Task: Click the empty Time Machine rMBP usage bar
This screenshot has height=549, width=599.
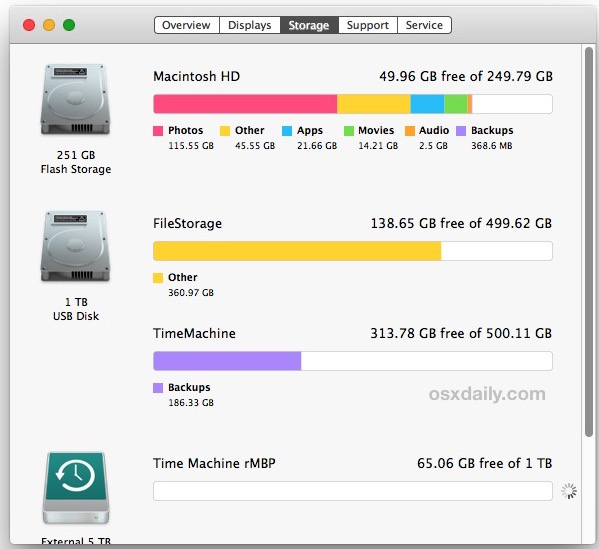Action: coord(353,491)
